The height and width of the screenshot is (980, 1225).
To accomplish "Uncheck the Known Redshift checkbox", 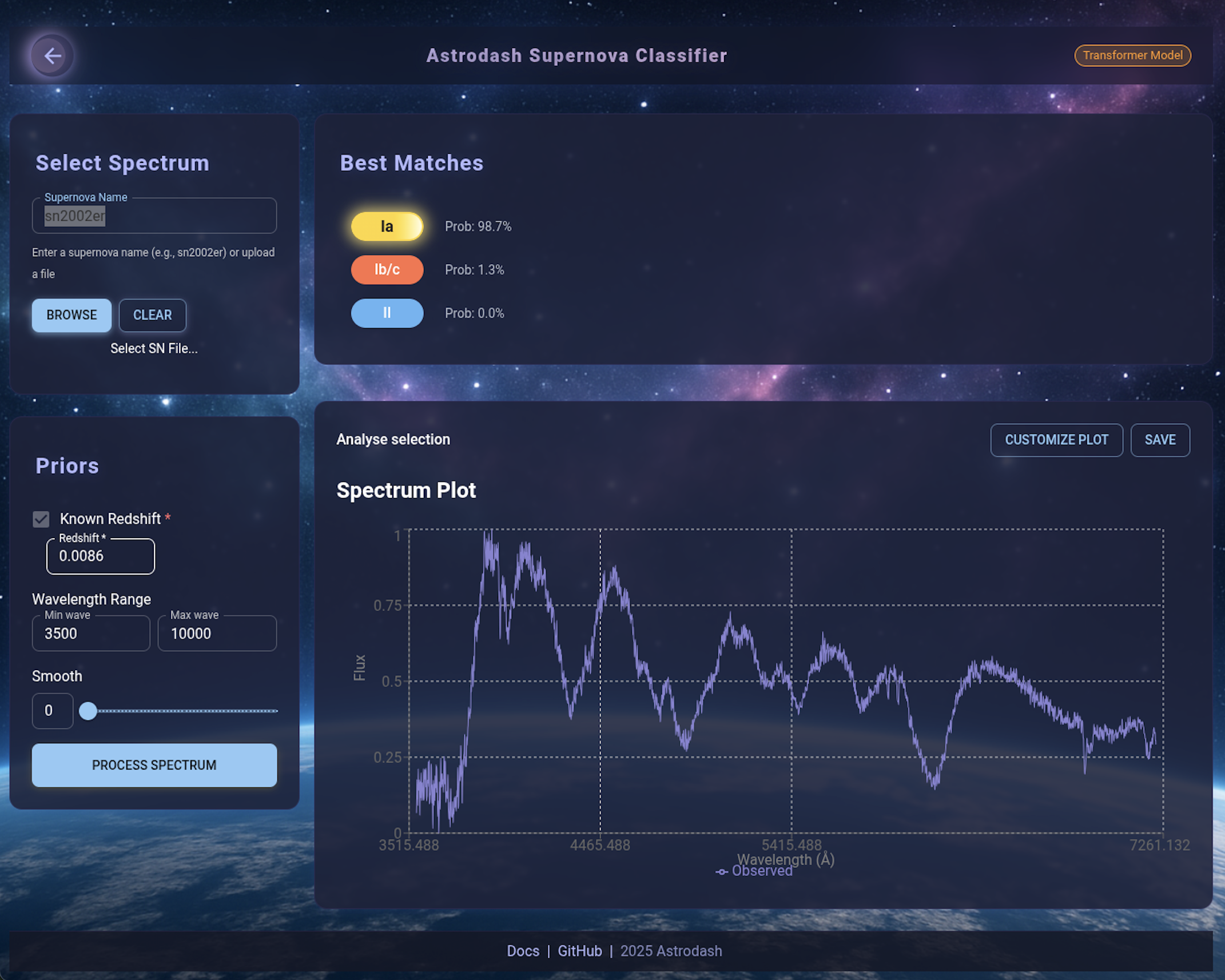I will click(x=41, y=519).
